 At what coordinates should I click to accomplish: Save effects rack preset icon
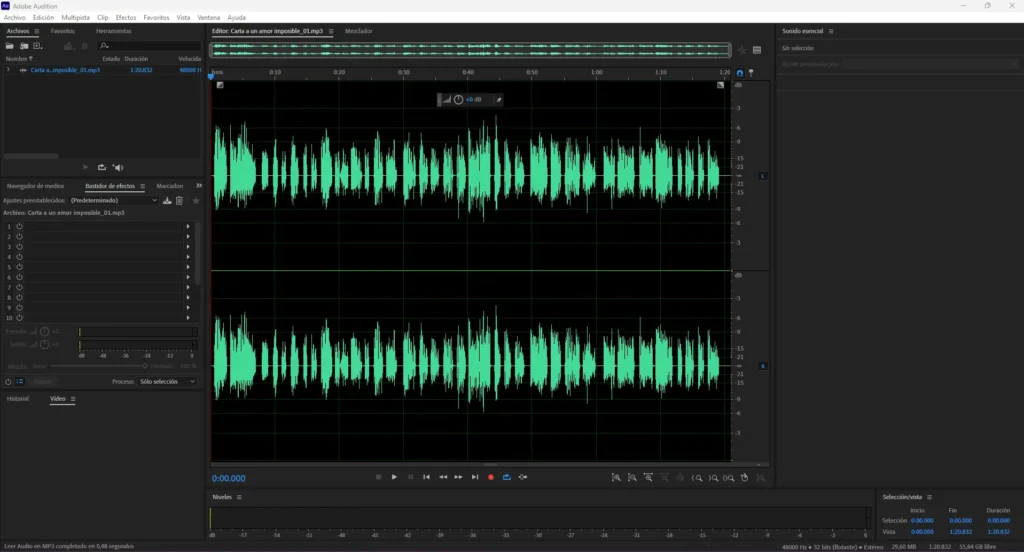[x=167, y=201]
